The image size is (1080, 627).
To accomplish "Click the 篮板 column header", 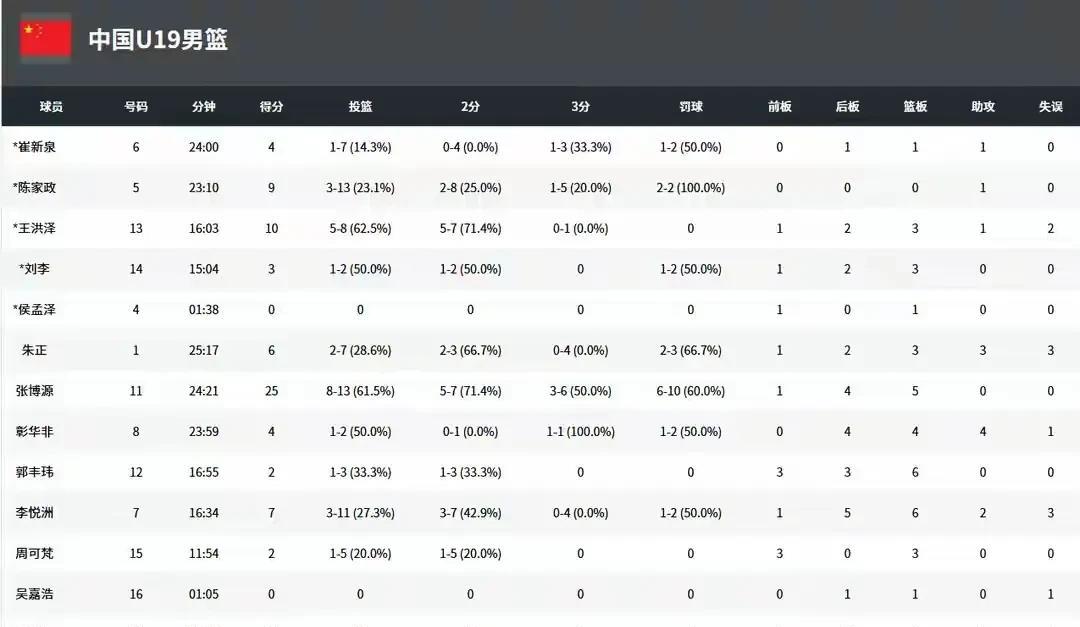I will click(x=915, y=106).
